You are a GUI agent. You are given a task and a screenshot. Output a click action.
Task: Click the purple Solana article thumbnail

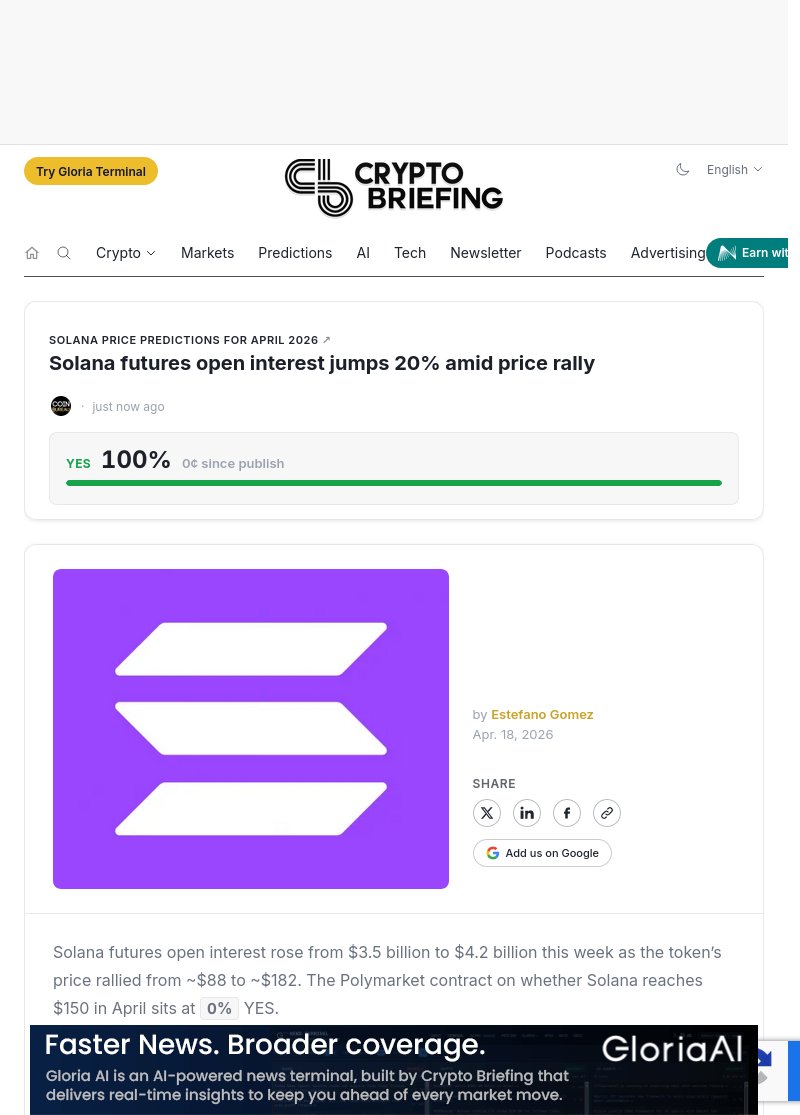tap(251, 729)
